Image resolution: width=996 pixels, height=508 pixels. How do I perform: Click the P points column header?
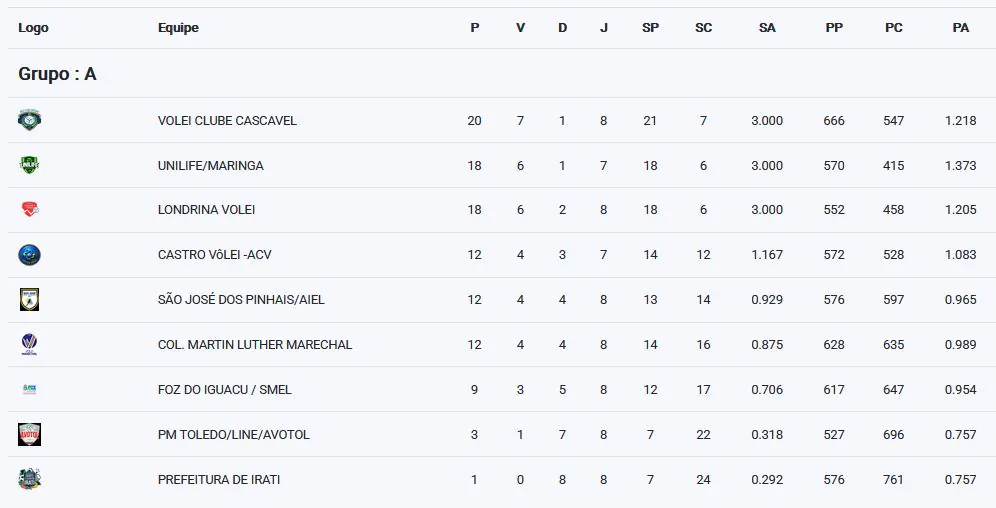pos(474,28)
